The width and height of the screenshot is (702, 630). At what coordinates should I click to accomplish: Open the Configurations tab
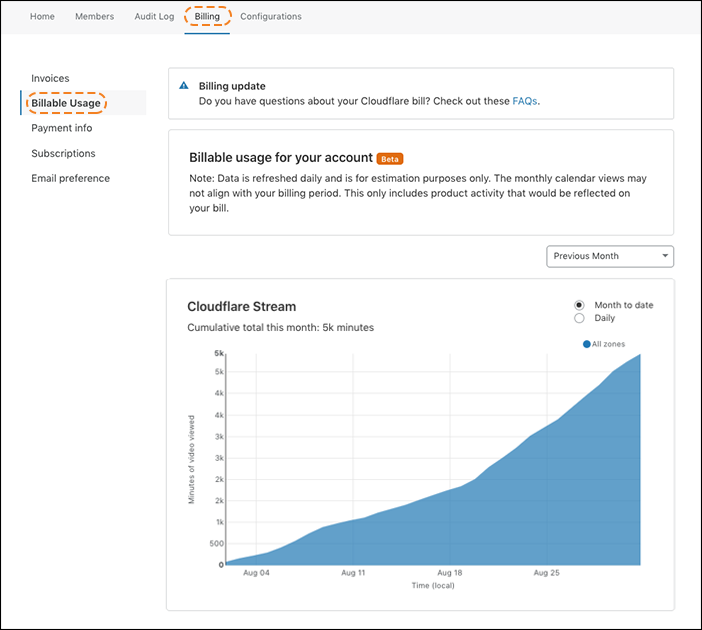pos(270,17)
